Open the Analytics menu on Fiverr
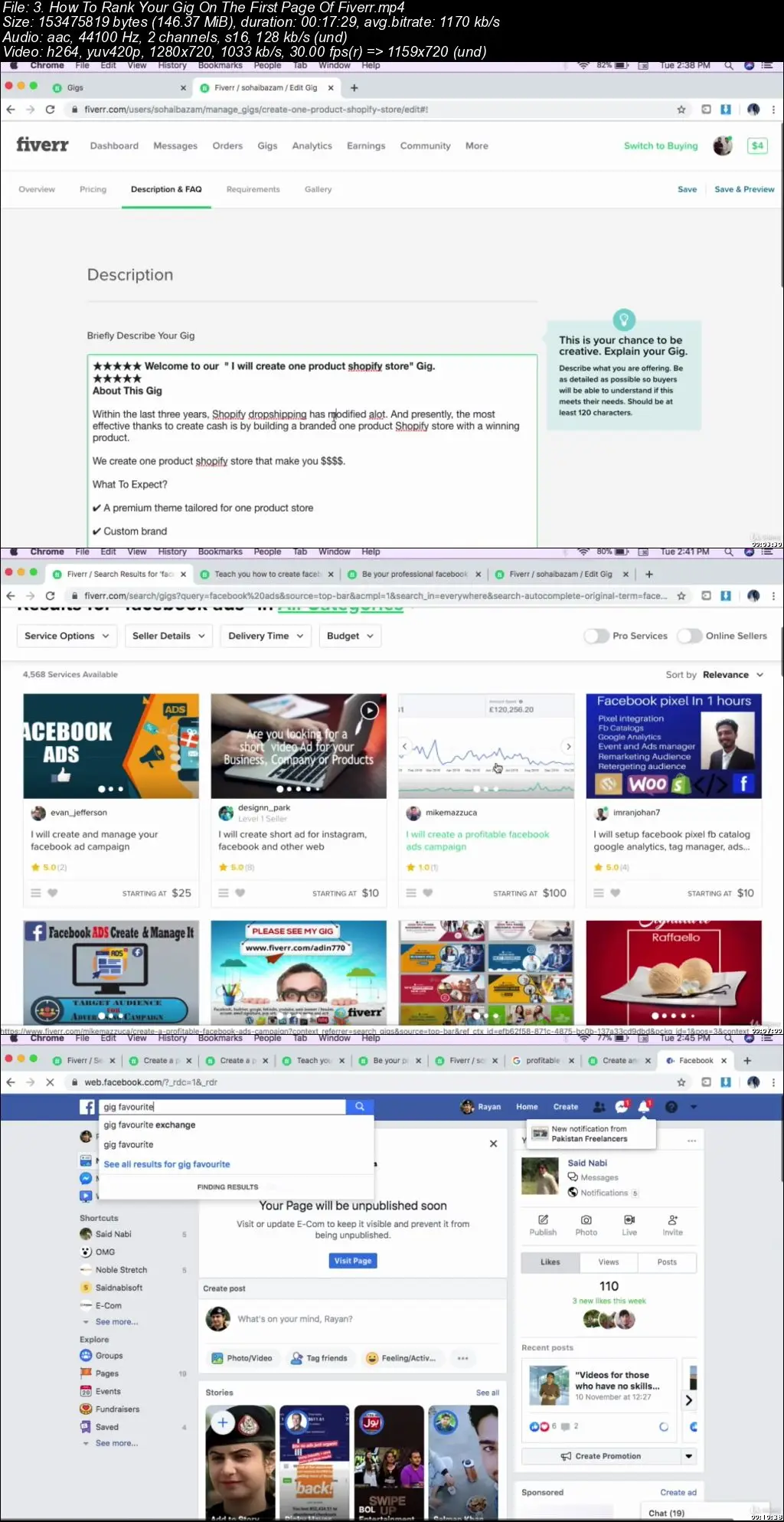 (312, 146)
